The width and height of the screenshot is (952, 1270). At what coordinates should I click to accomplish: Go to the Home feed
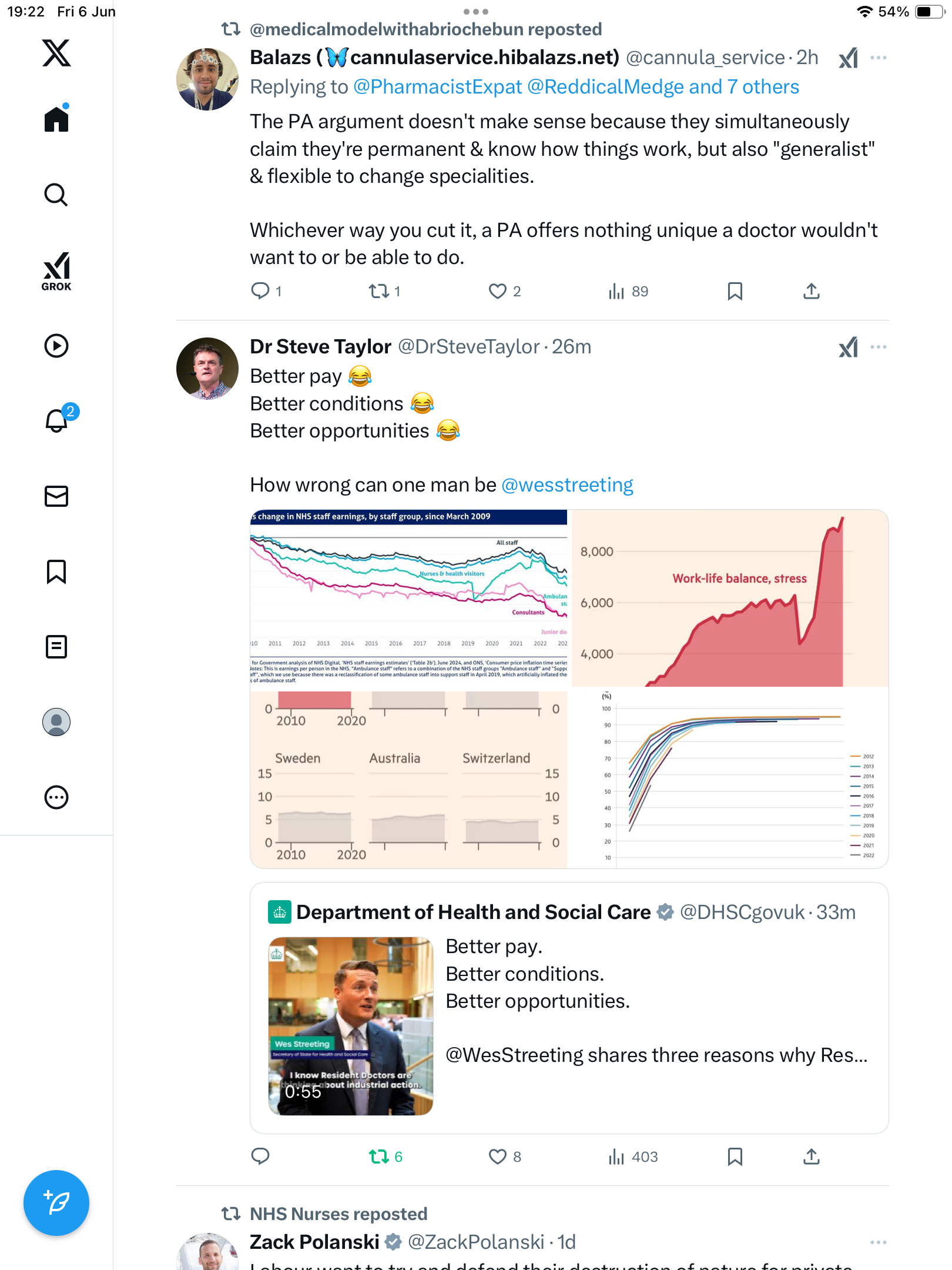pos(56,118)
